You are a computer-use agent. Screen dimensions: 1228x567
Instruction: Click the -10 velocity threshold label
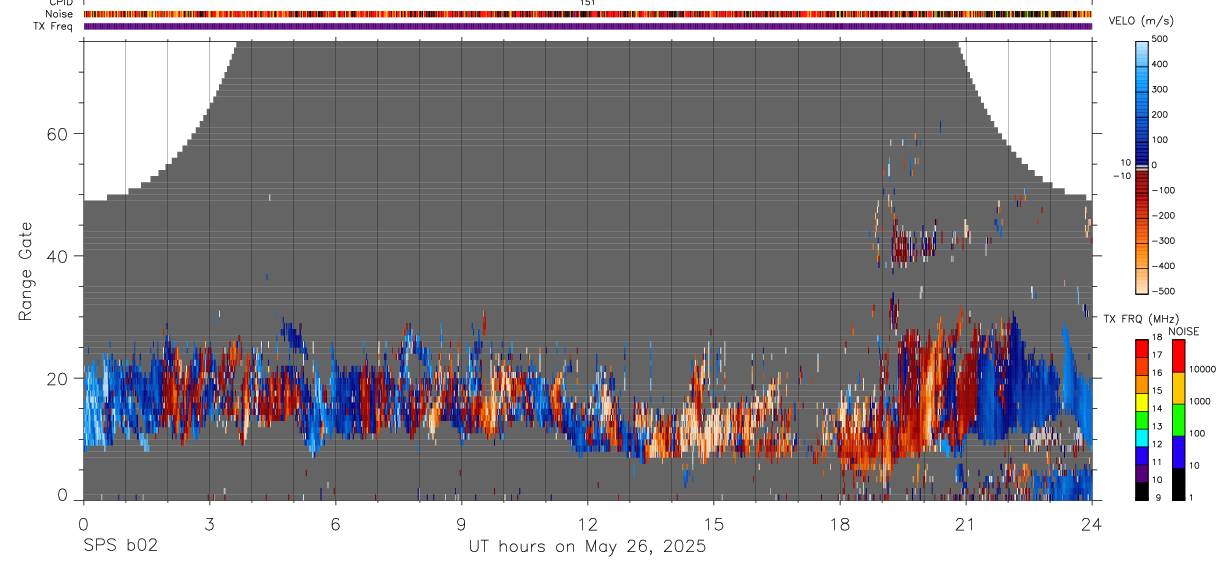pyautogui.click(x=1122, y=176)
